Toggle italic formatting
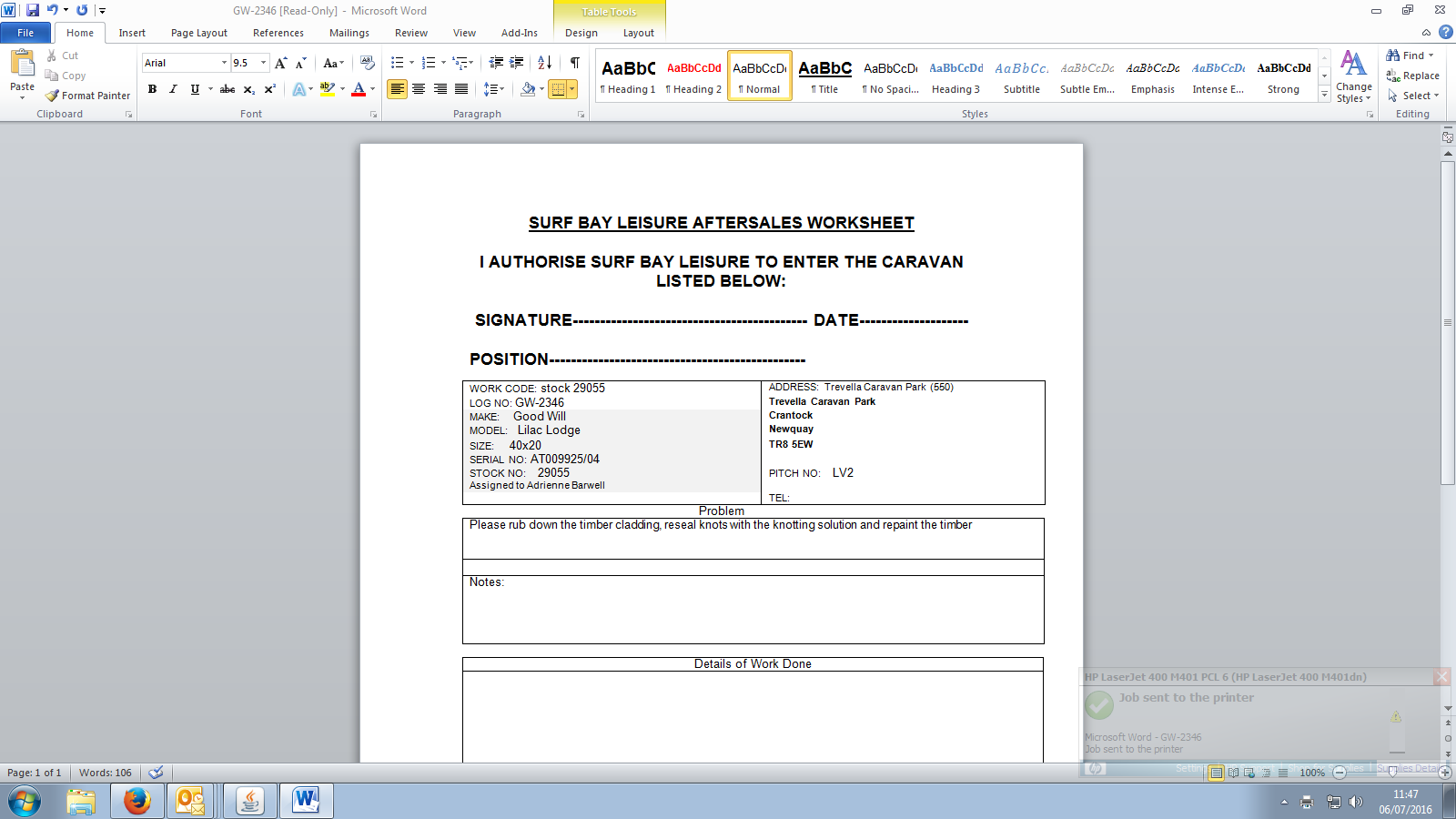This screenshot has height=819, width=1456. 173,89
